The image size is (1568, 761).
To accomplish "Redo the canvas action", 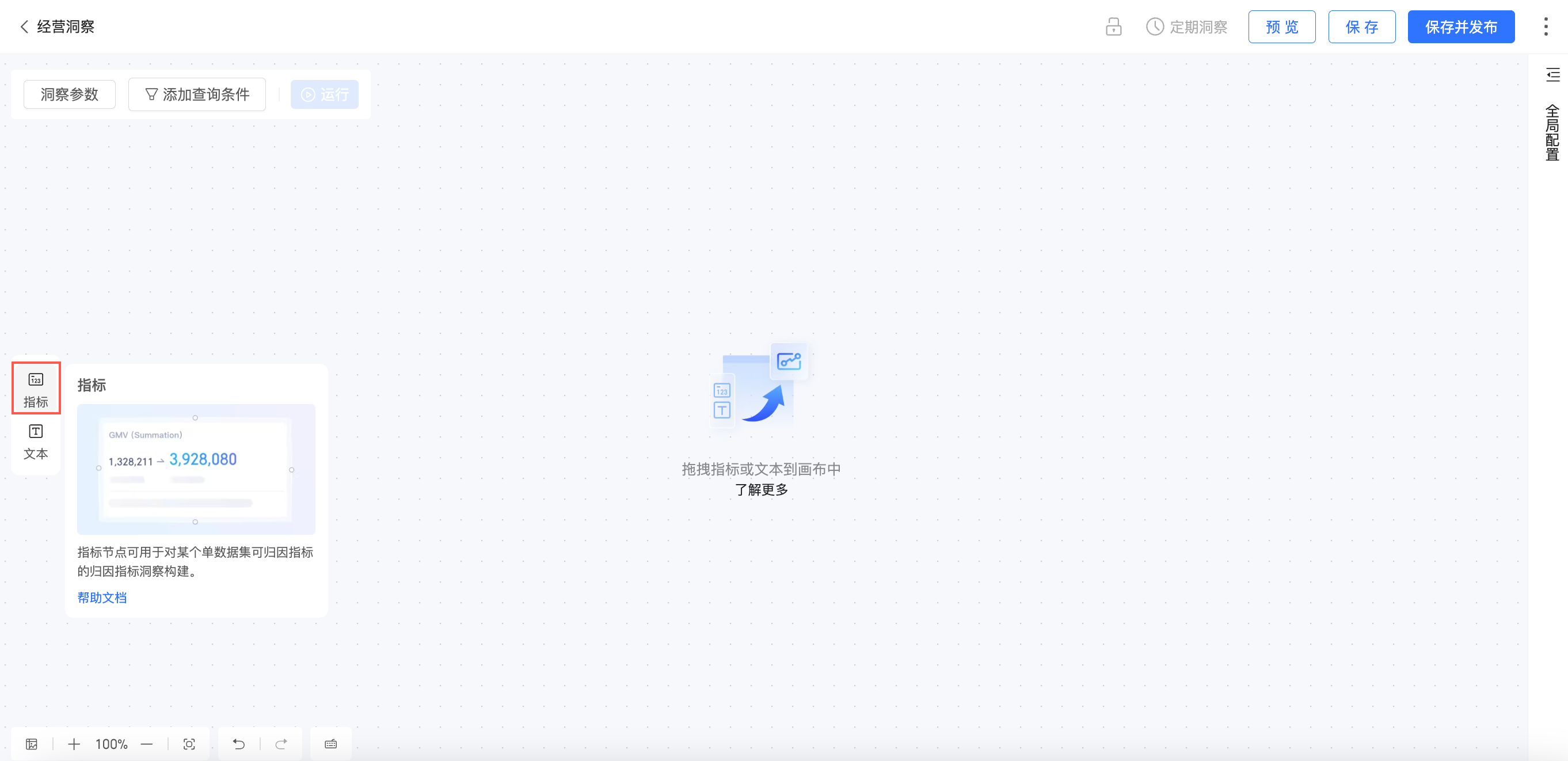I will click(281, 744).
